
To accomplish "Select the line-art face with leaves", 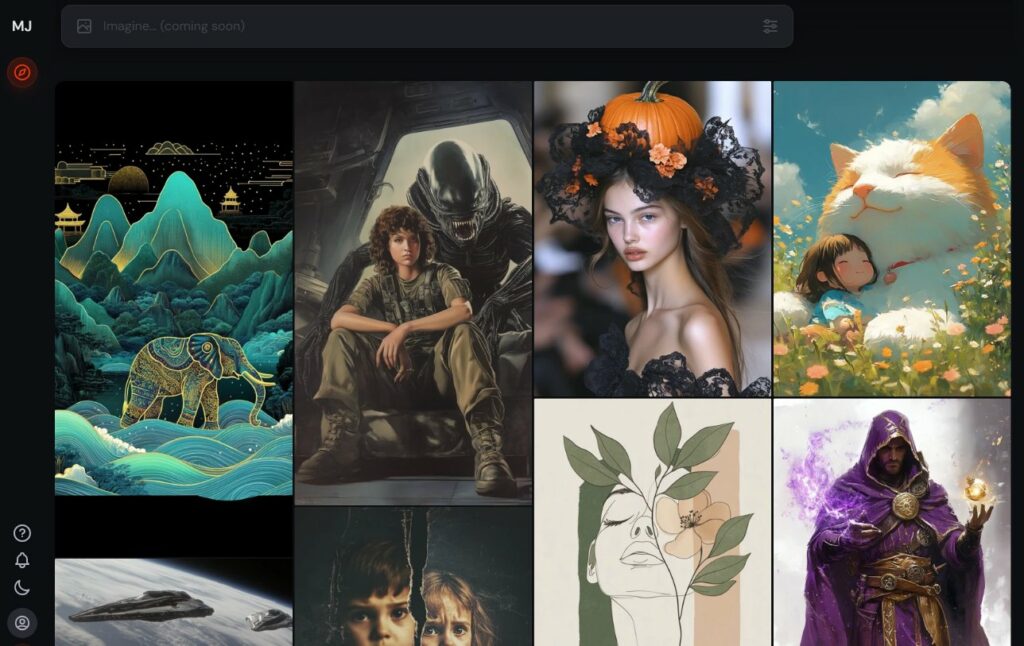I will [652, 522].
